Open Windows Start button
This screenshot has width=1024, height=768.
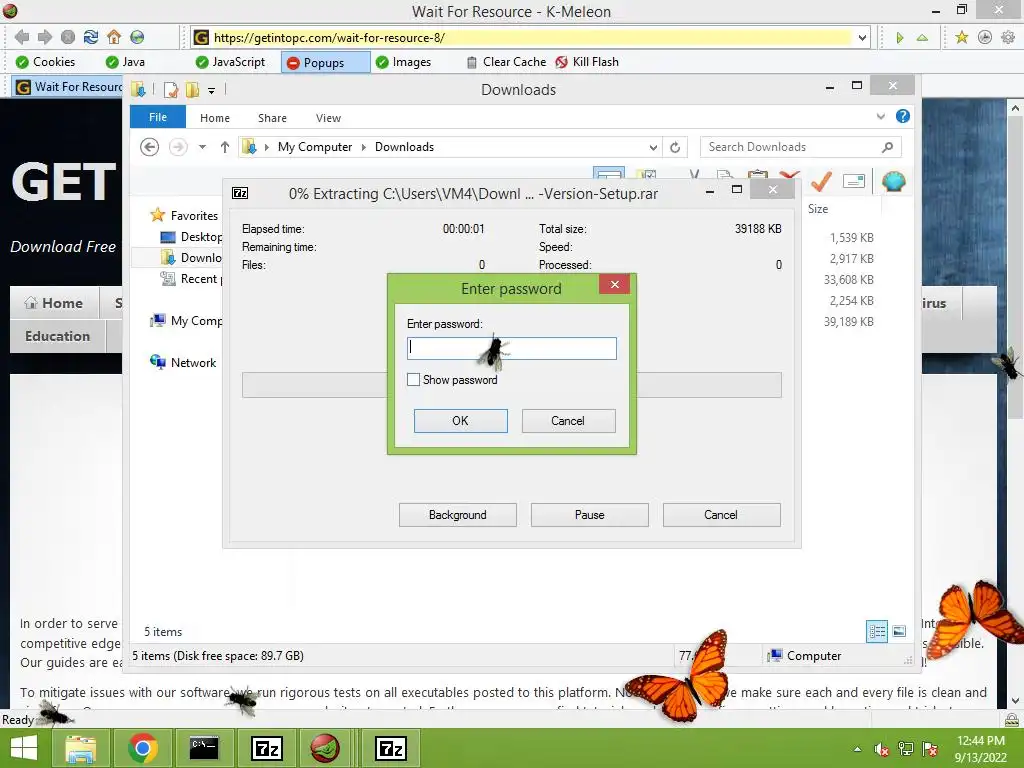point(24,748)
